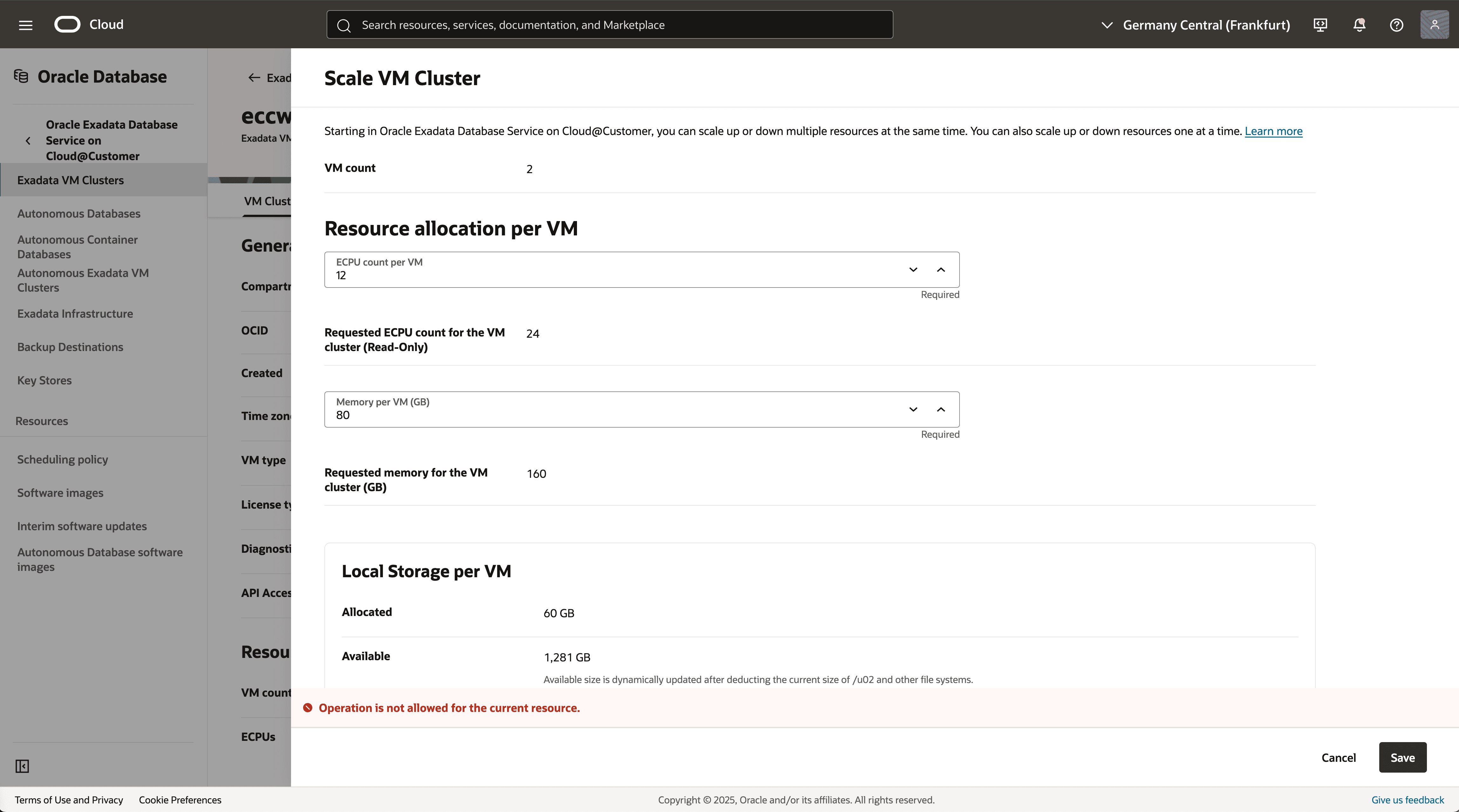This screenshot has height=812, width=1459.
Task: Open the Cloud Shell developer tools icon
Action: click(x=1320, y=25)
